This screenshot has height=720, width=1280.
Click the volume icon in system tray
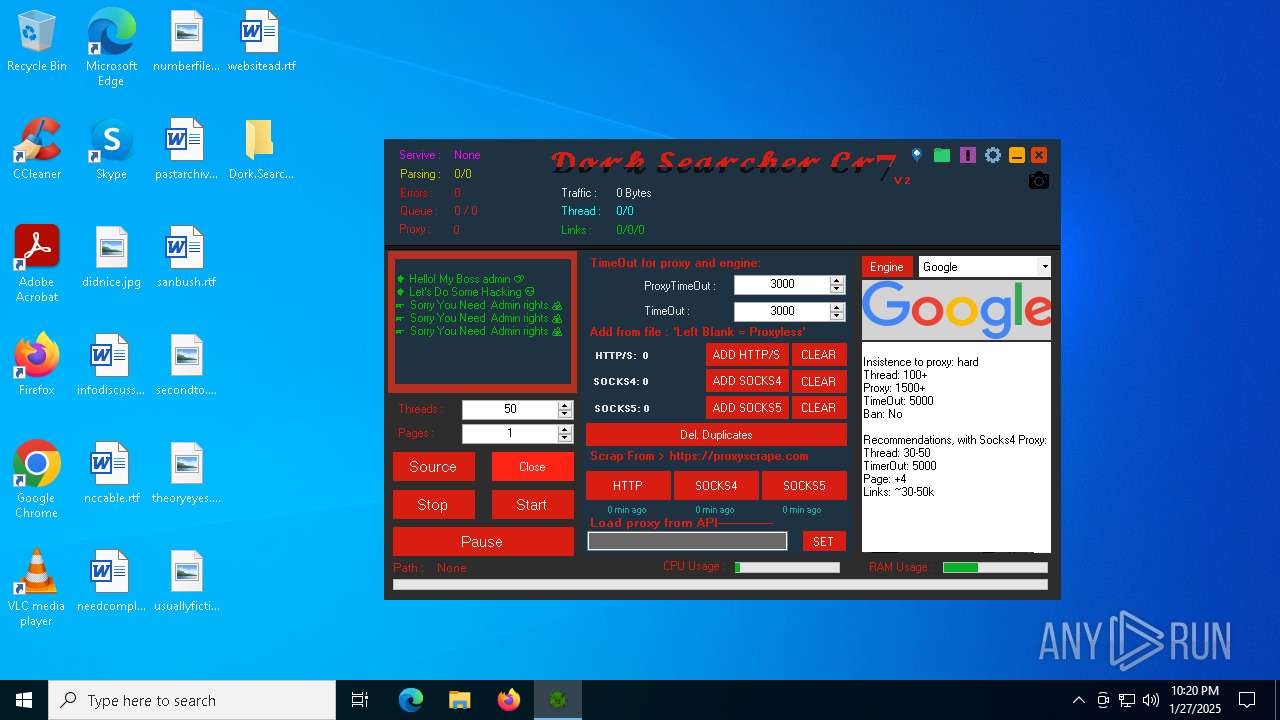1150,700
